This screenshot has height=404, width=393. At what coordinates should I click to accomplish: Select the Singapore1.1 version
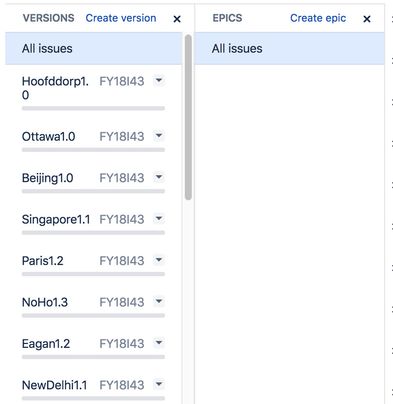[x=56, y=220]
